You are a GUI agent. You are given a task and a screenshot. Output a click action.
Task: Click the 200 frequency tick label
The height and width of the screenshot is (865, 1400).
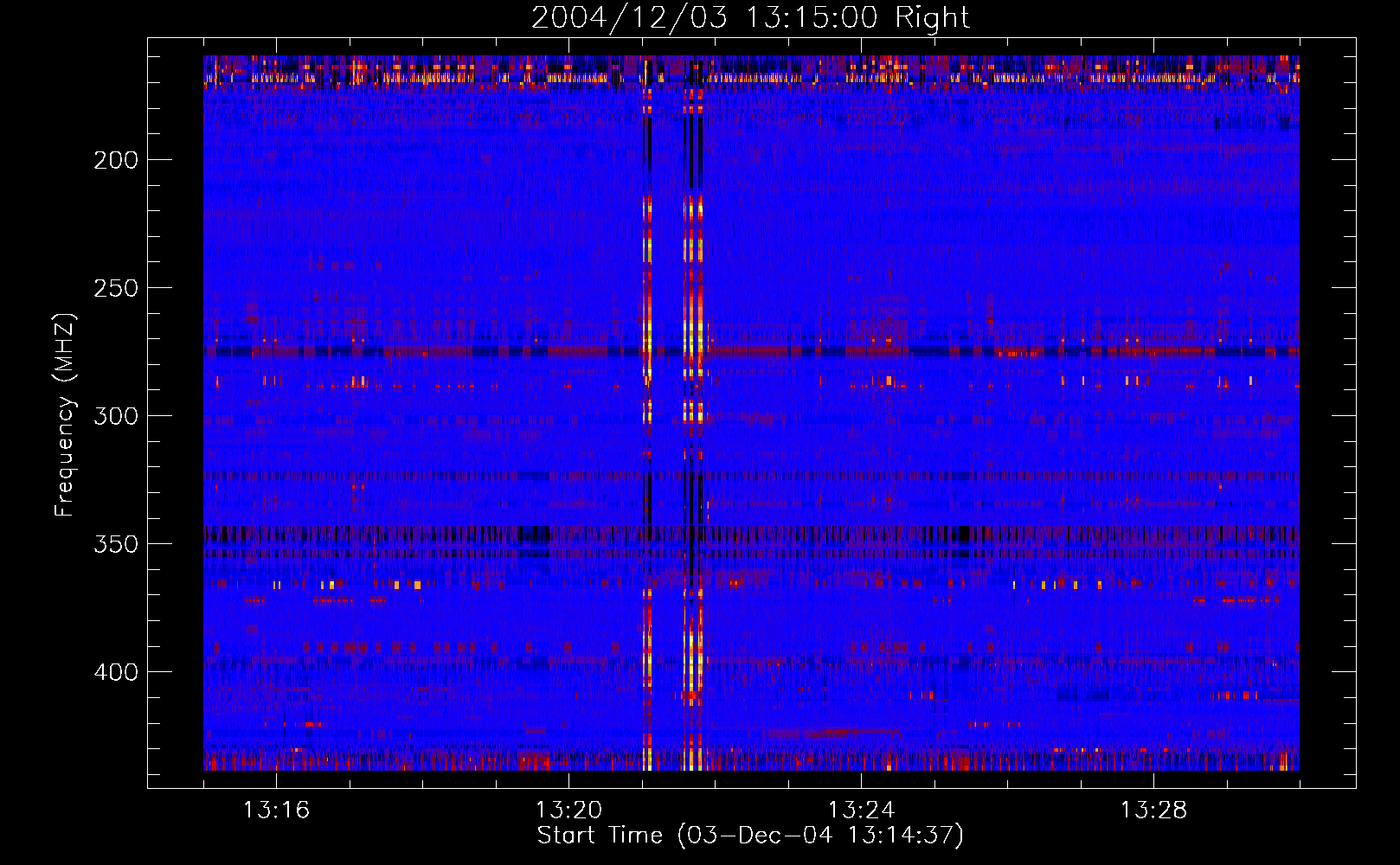coord(116,160)
